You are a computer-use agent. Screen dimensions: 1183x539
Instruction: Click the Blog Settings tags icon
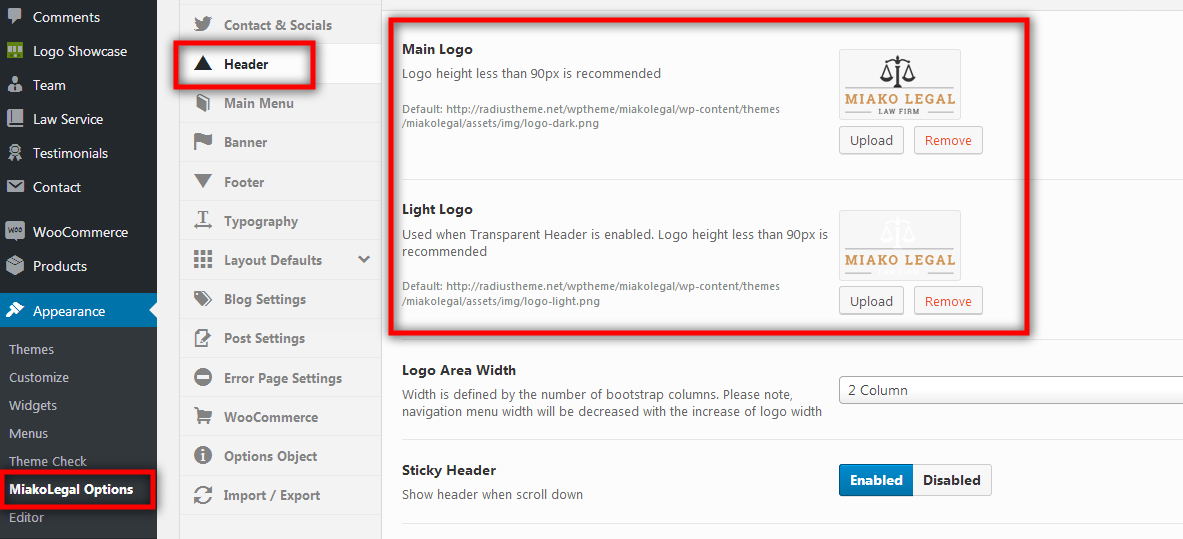click(x=203, y=299)
